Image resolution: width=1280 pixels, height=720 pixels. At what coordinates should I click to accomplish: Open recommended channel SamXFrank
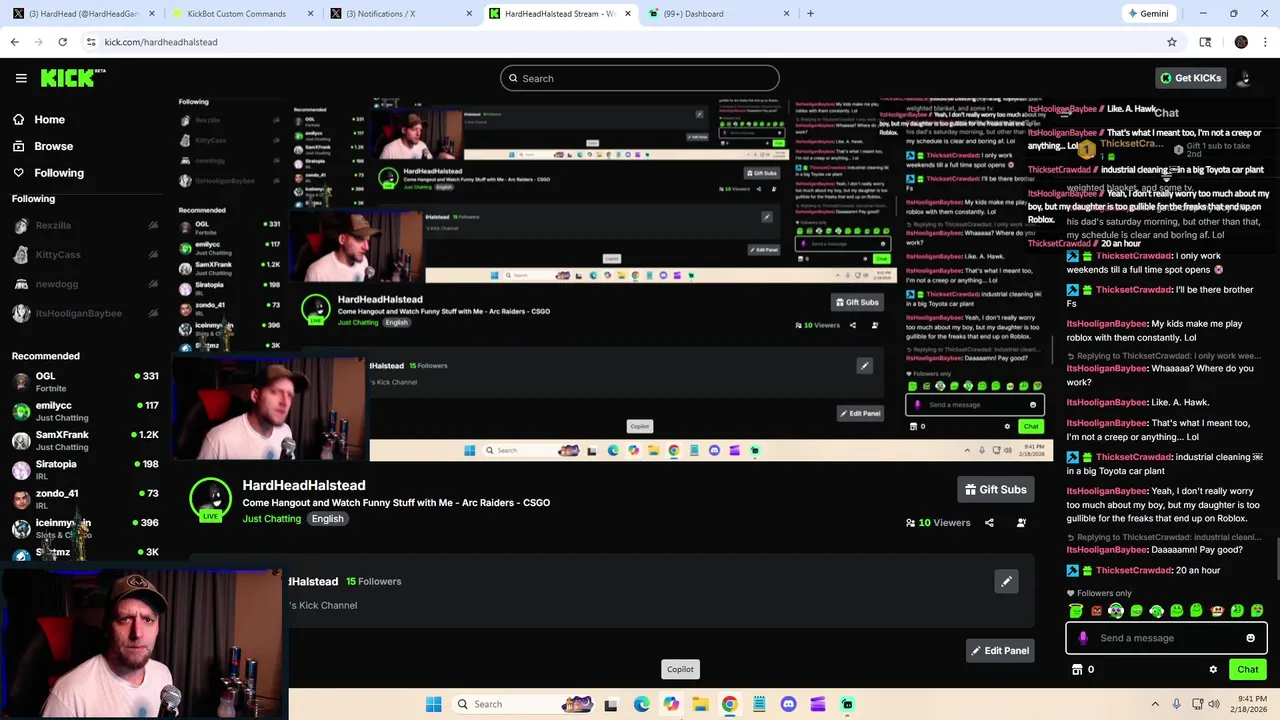click(x=85, y=440)
